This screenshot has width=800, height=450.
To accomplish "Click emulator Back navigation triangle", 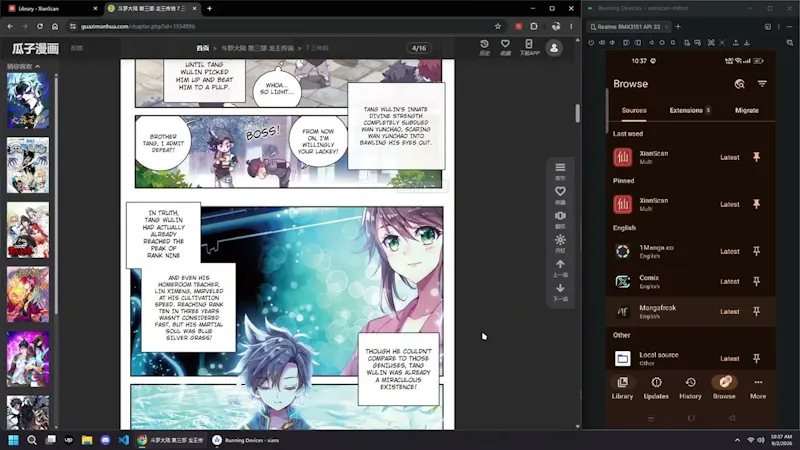I will pos(651,43).
